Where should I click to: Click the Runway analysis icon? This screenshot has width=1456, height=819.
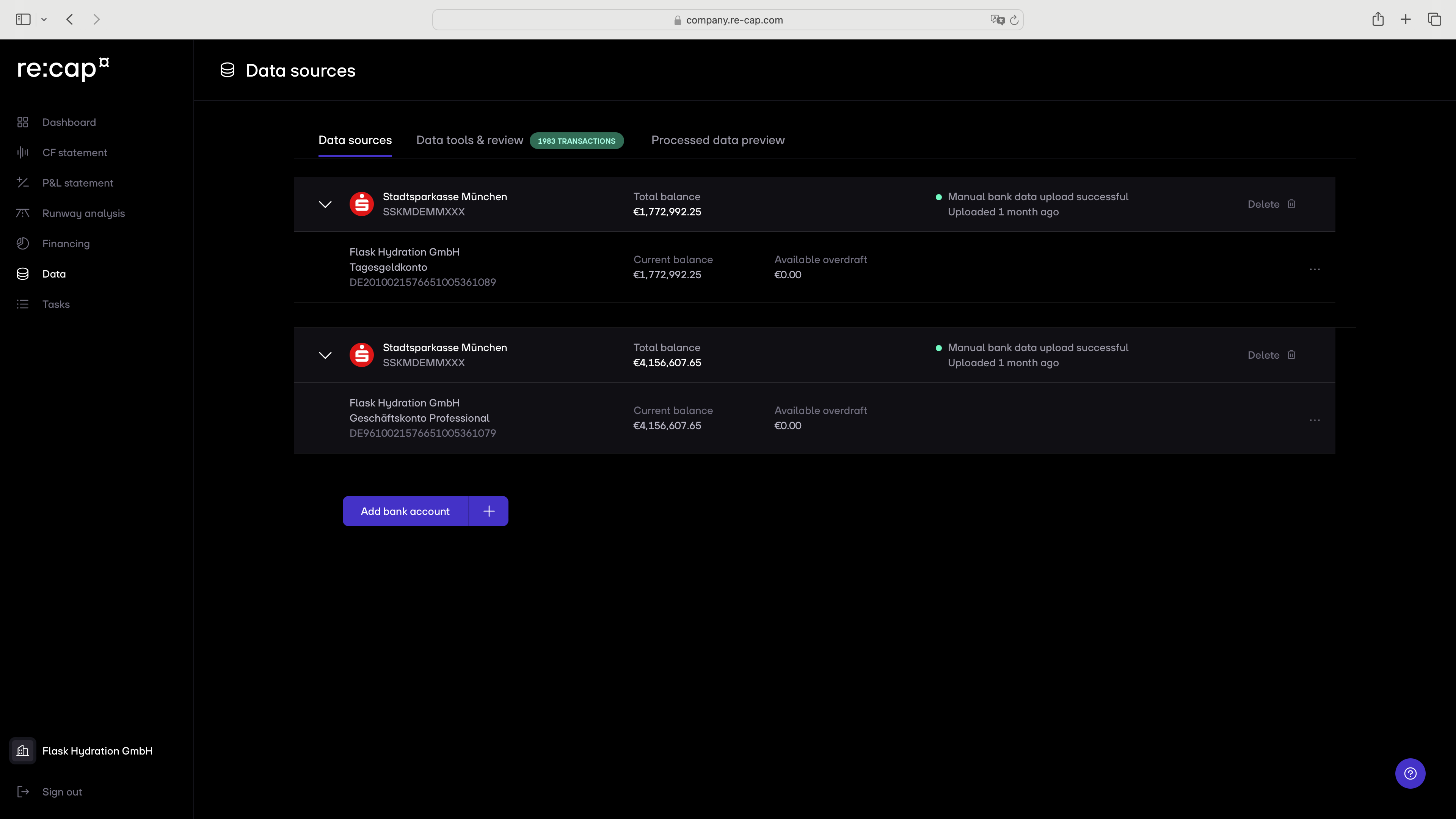tap(23, 213)
